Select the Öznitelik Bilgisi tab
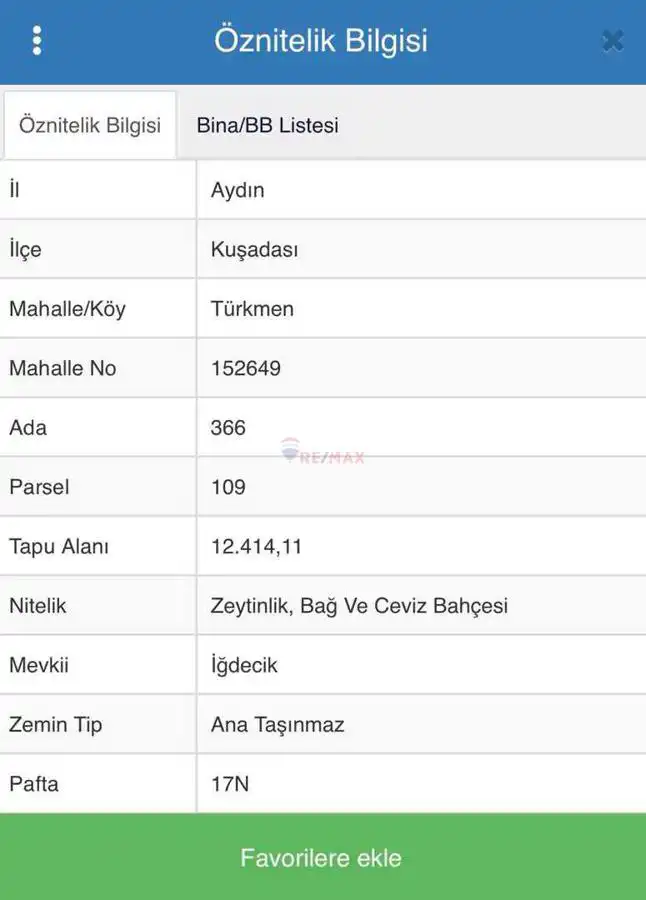The height and width of the screenshot is (900, 646). (x=90, y=125)
